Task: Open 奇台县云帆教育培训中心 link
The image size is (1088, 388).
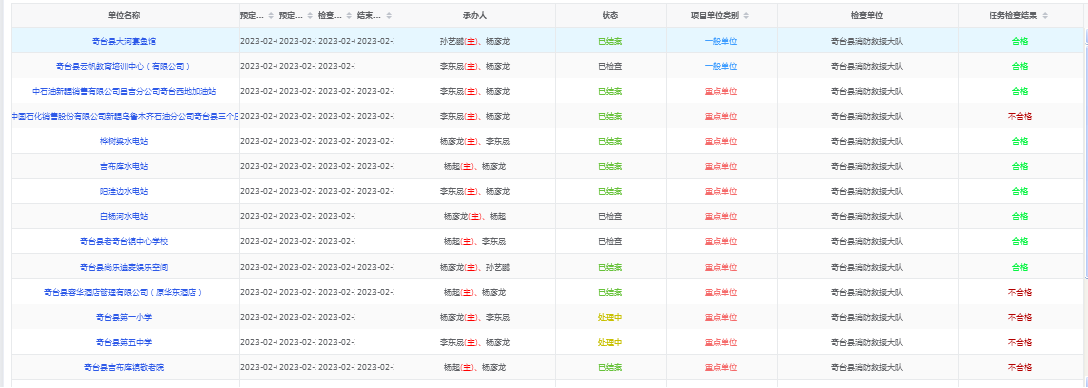Action: point(124,67)
